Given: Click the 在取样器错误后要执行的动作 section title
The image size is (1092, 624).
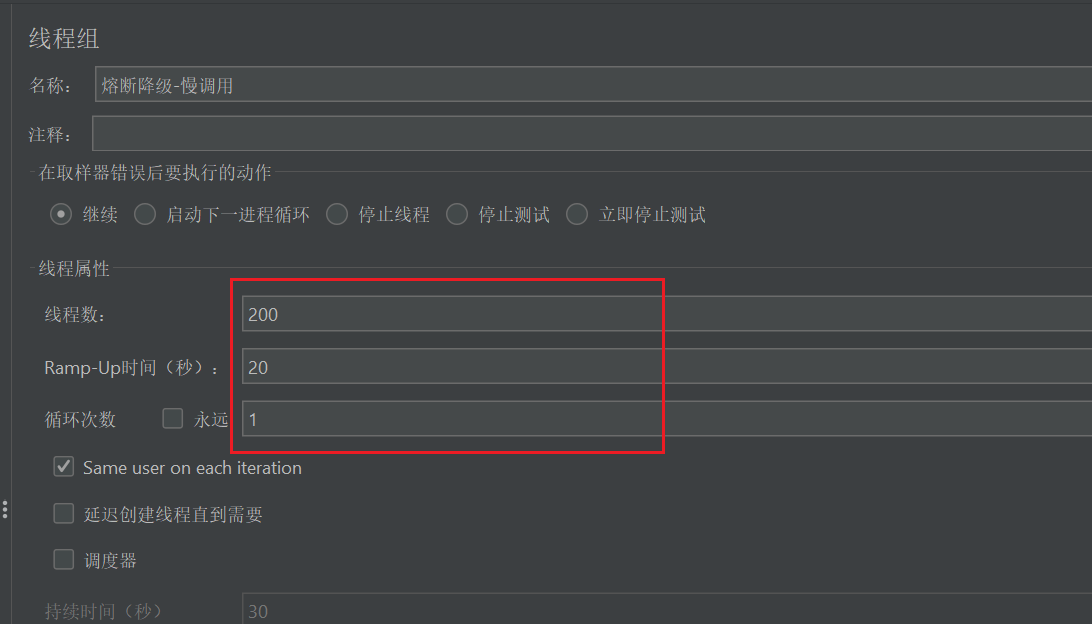Looking at the screenshot, I should click(x=154, y=173).
